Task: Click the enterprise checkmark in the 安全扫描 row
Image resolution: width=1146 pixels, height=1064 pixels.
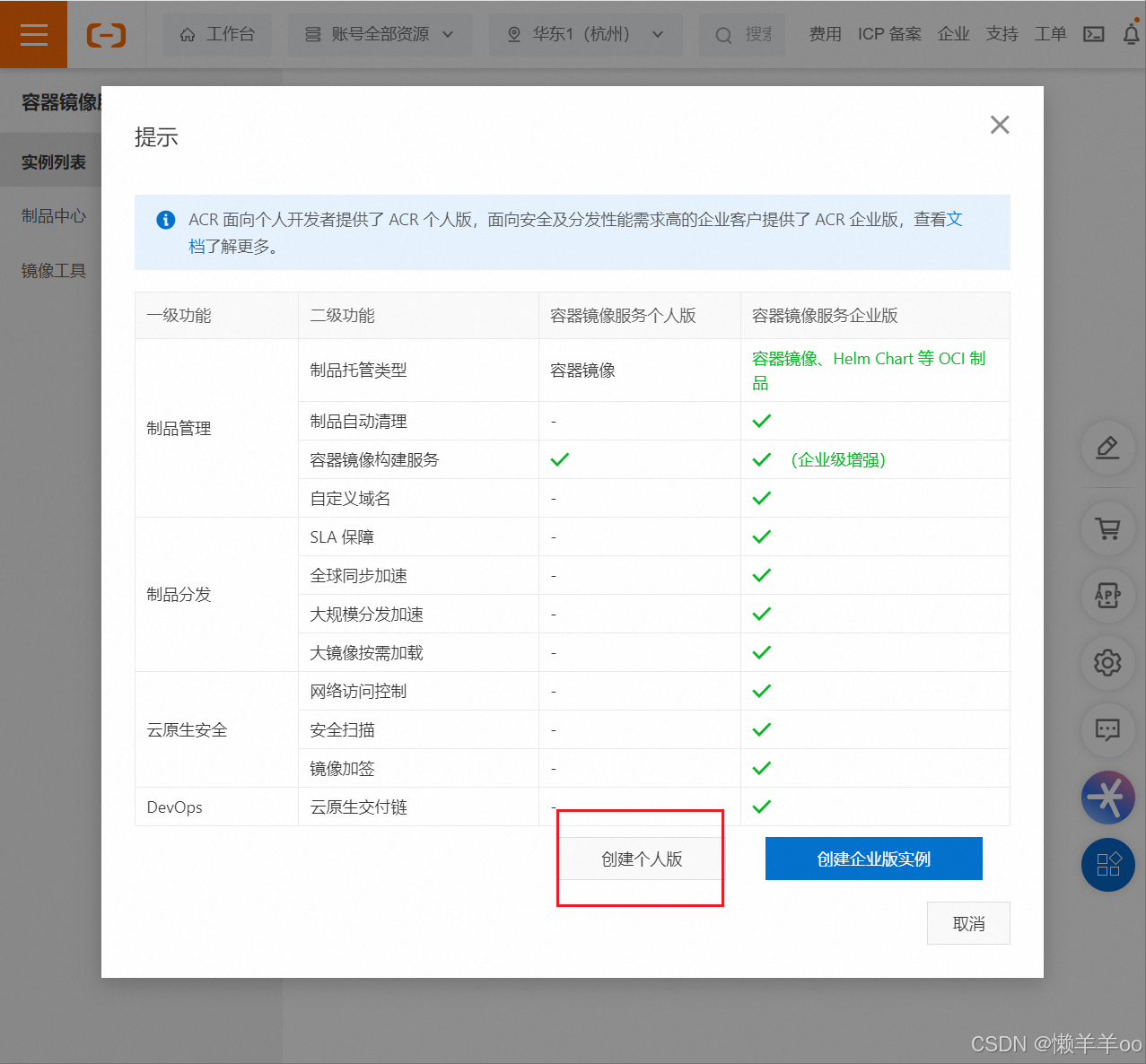Action: point(762,729)
